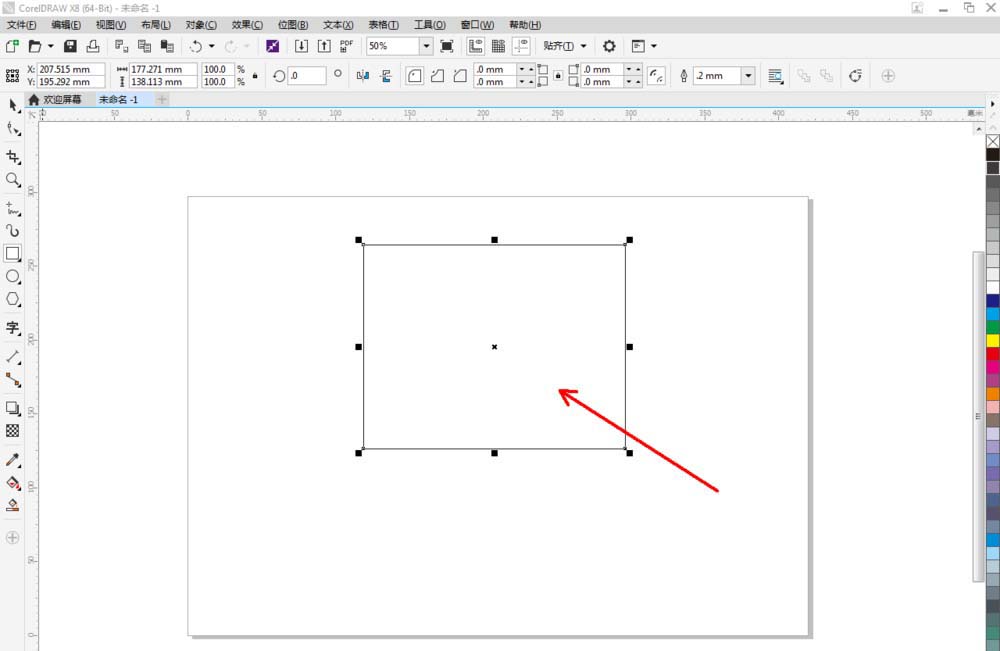Open the Options gear button
The height and width of the screenshot is (651, 1000).
pos(609,46)
